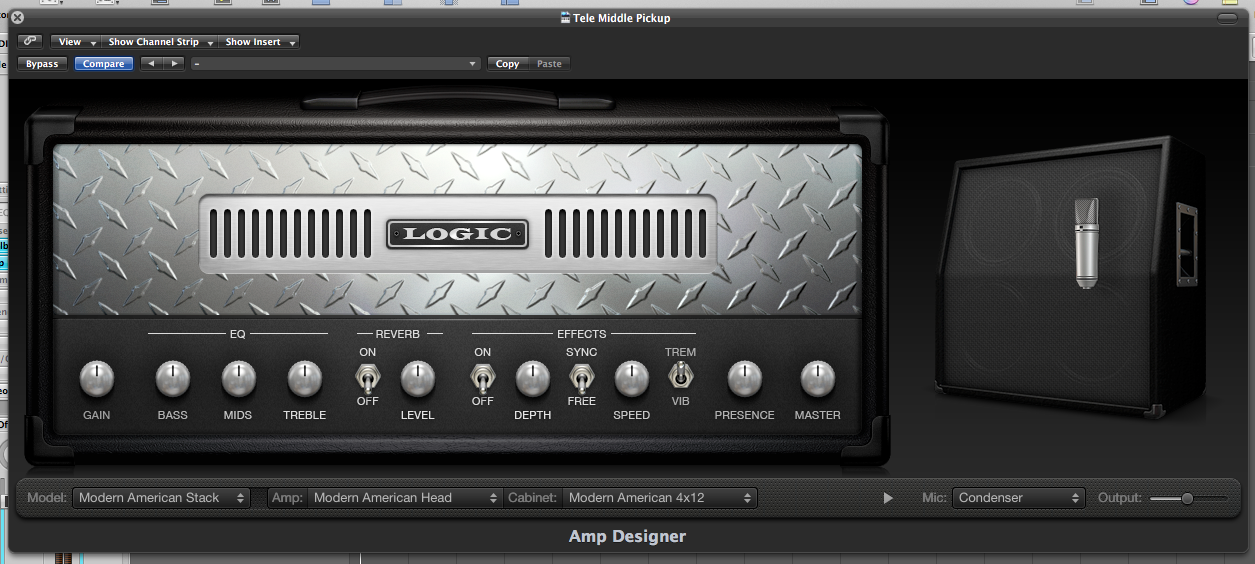Click the BASS EQ knob
Screen dimensions: 1255x564
[172, 379]
